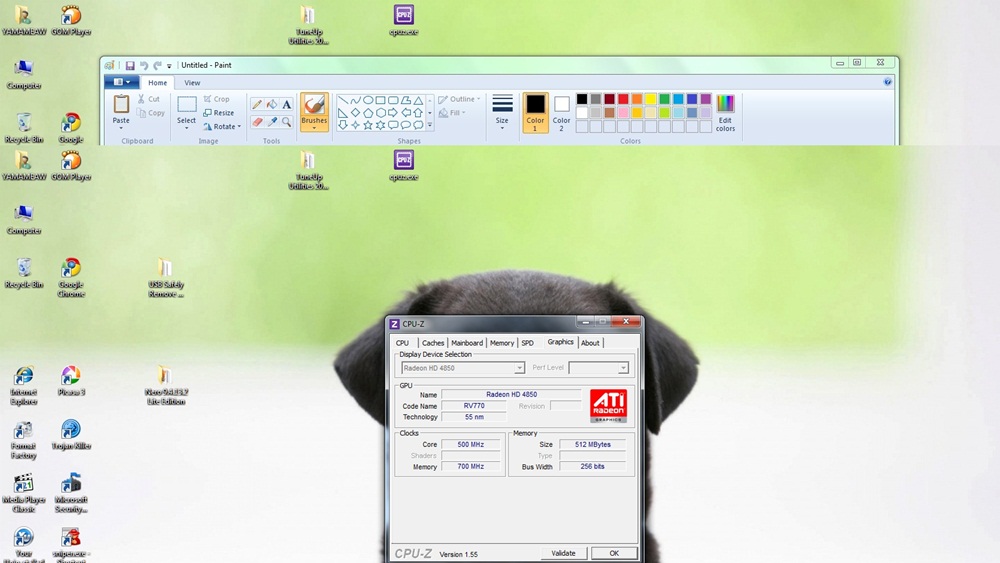Click the Resize command in Image group
1000x563 pixels.
219,113
